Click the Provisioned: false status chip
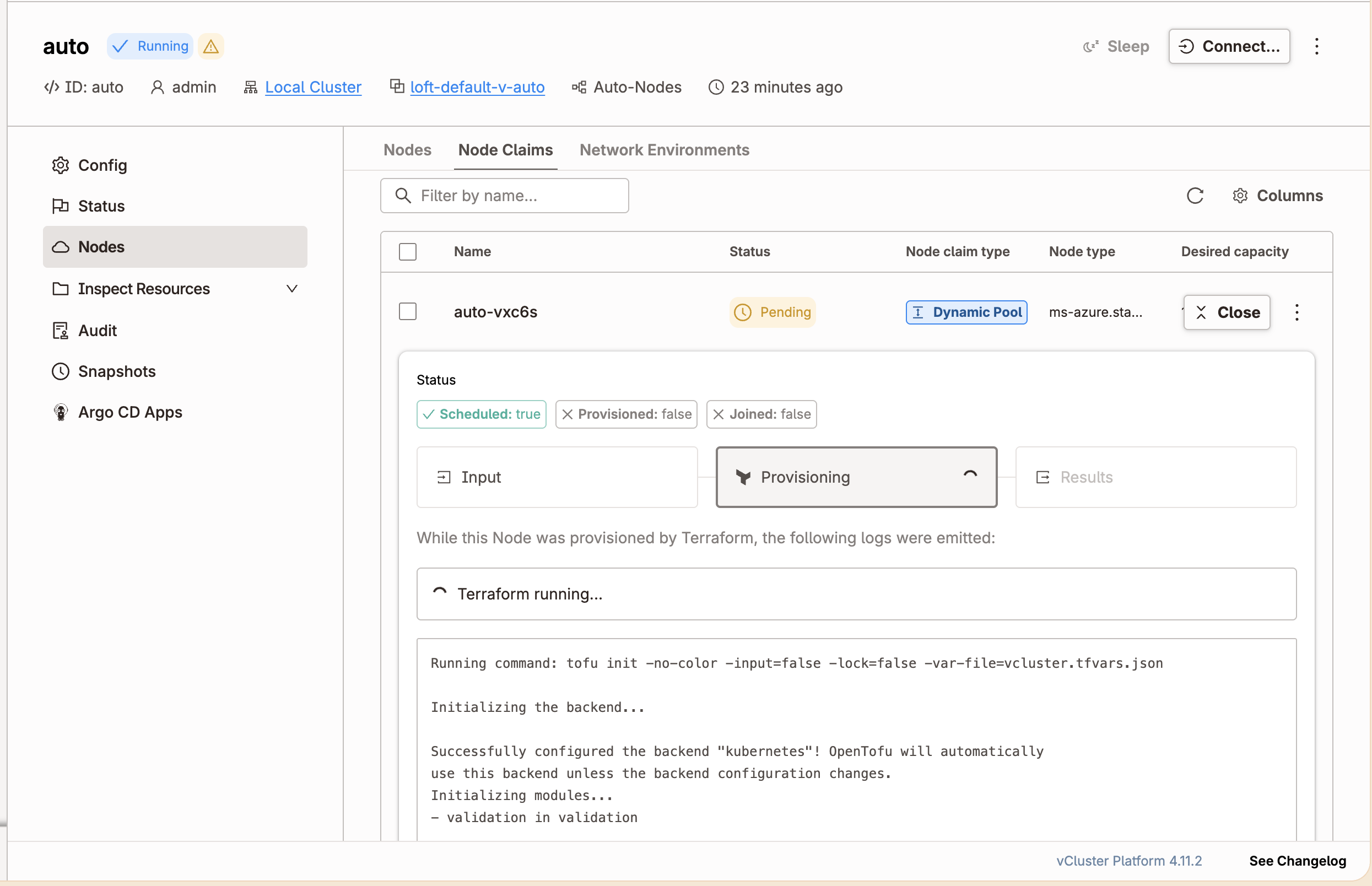The image size is (1372, 886). click(x=626, y=414)
